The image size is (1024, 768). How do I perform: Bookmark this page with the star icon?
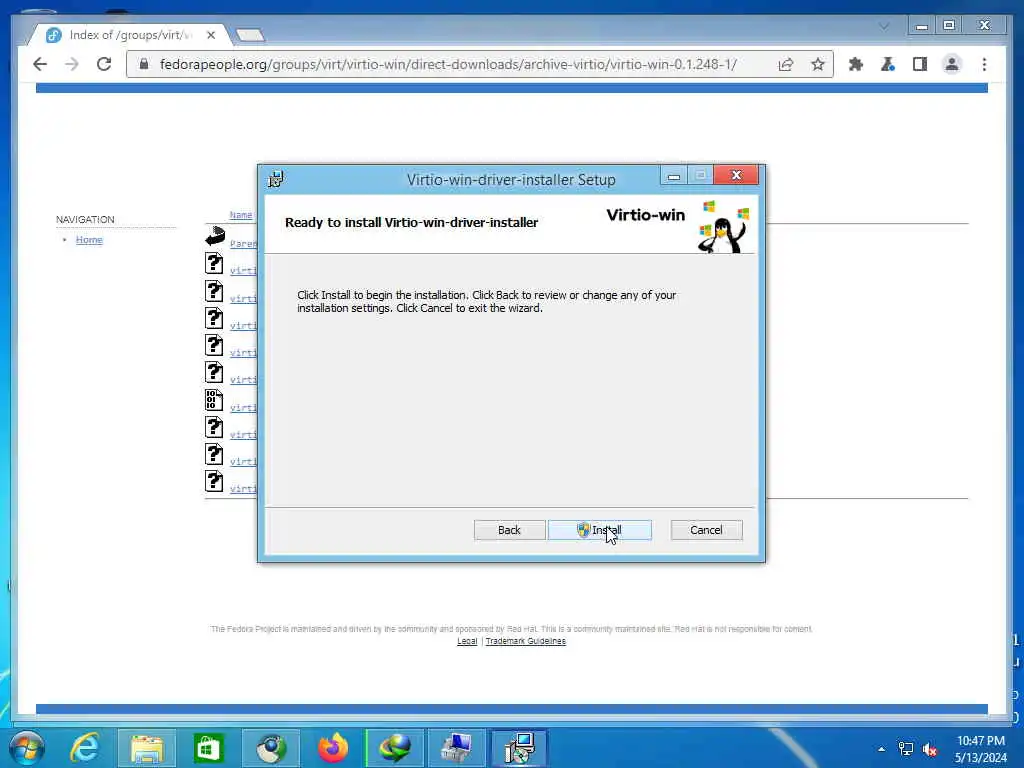click(818, 64)
